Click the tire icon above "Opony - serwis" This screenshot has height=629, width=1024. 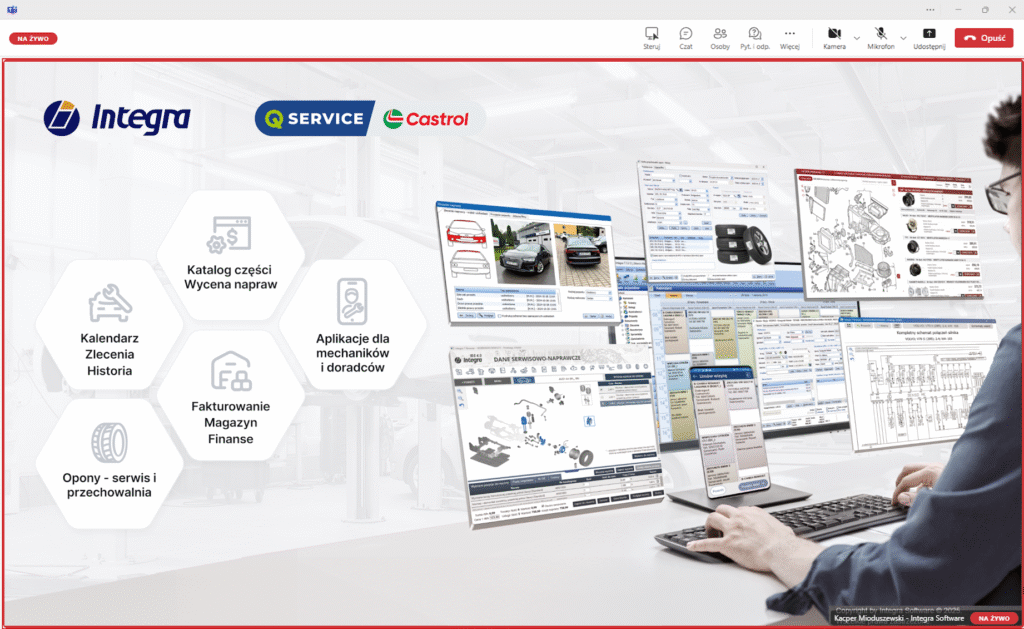[109, 442]
